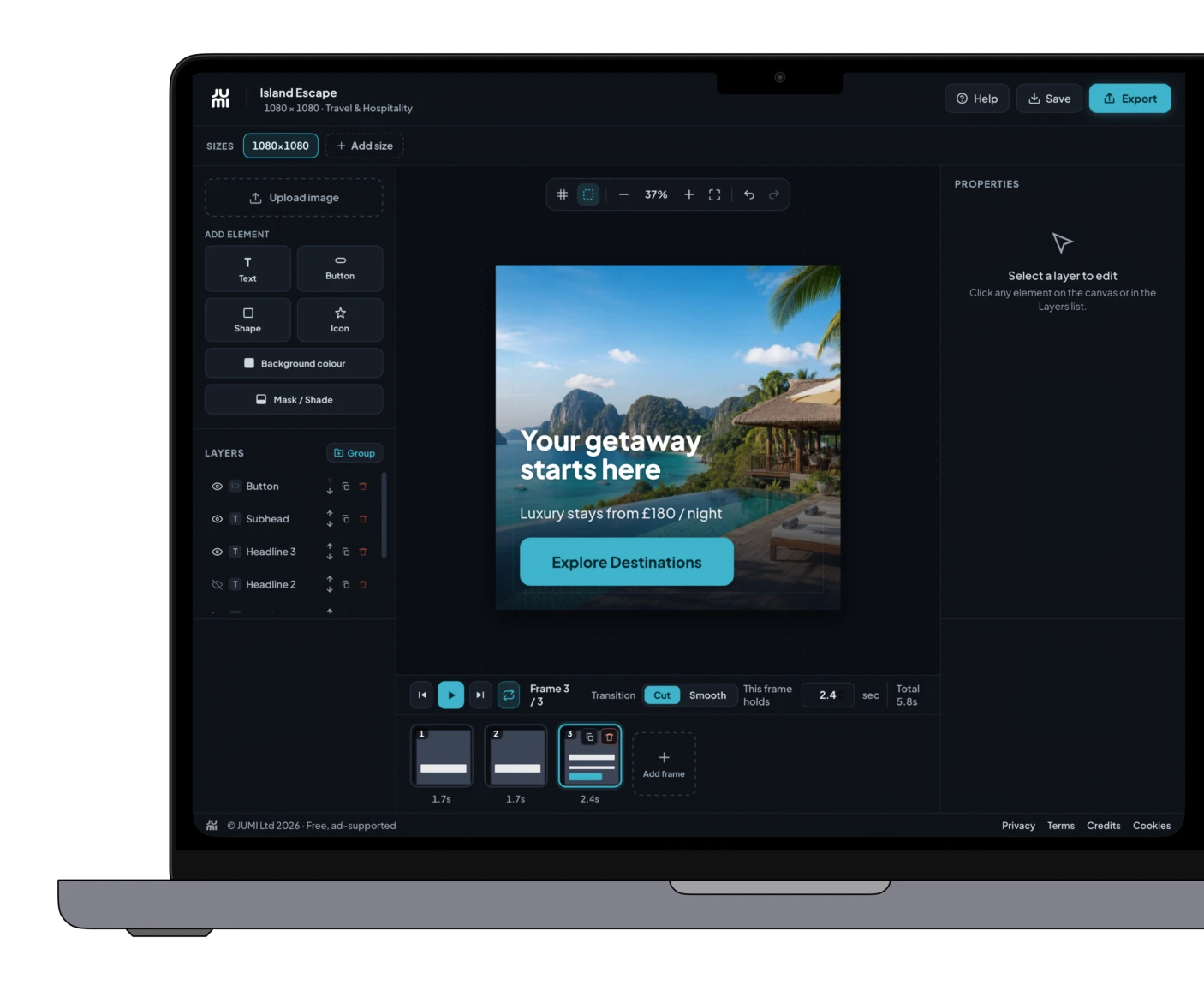Zoom out with the minus icon
Screen dimensions: 1204x991
pyautogui.click(x=623, y=194)
